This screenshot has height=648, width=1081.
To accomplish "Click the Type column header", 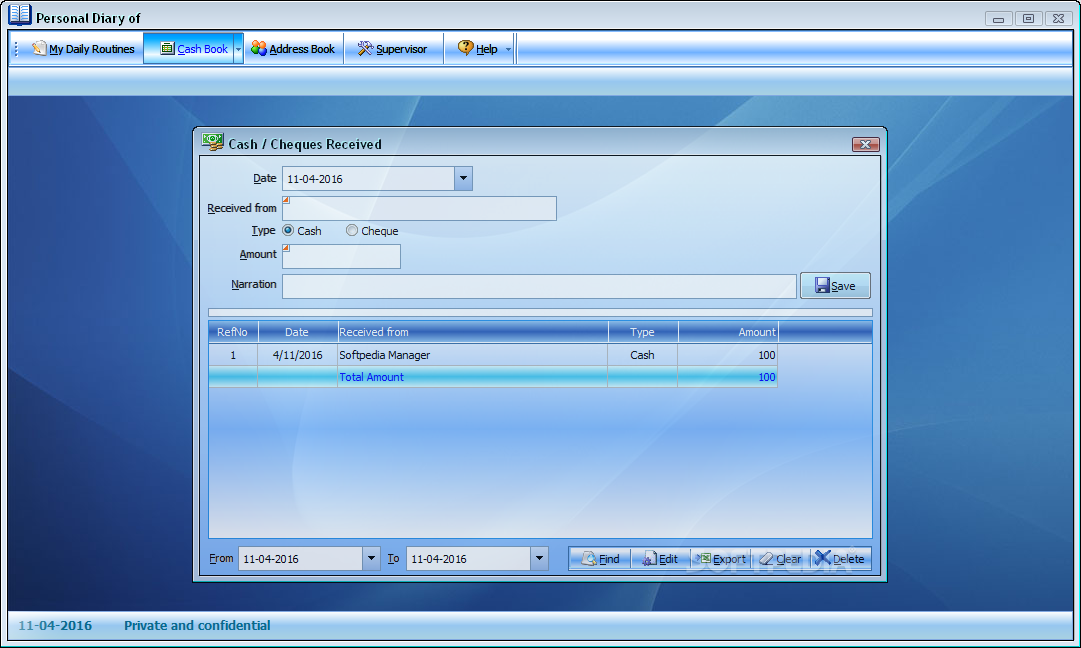I will point(643,332).
